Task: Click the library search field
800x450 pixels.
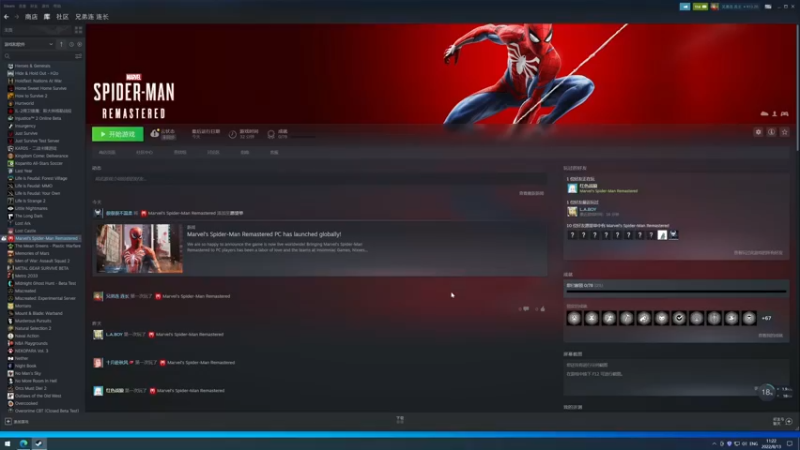Action: coord(38,56)
